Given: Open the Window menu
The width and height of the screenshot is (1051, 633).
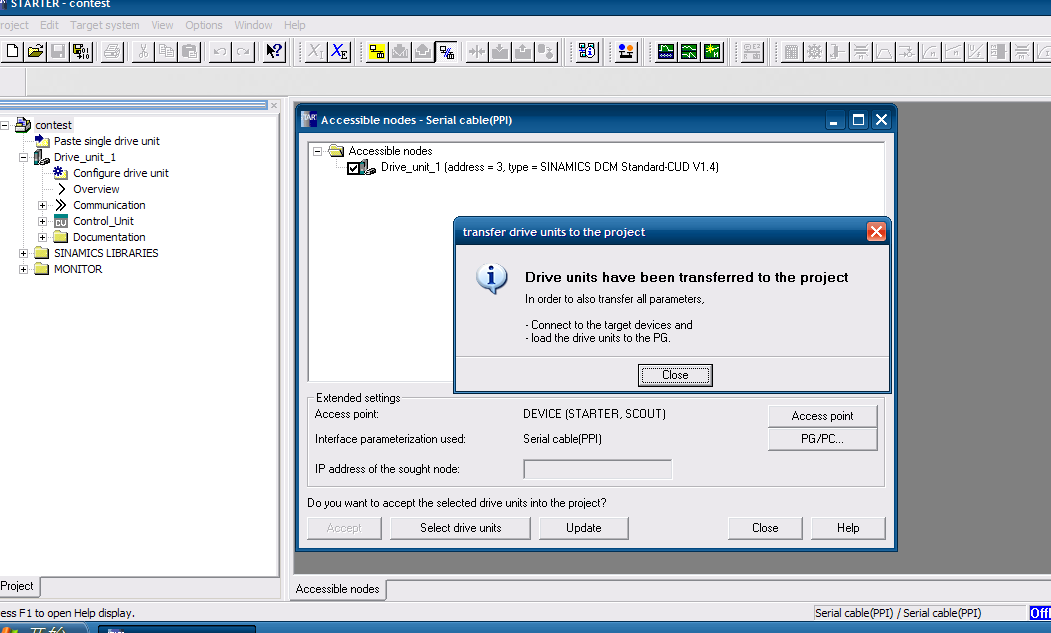Looking at the screenshot, I should (253, 25).
